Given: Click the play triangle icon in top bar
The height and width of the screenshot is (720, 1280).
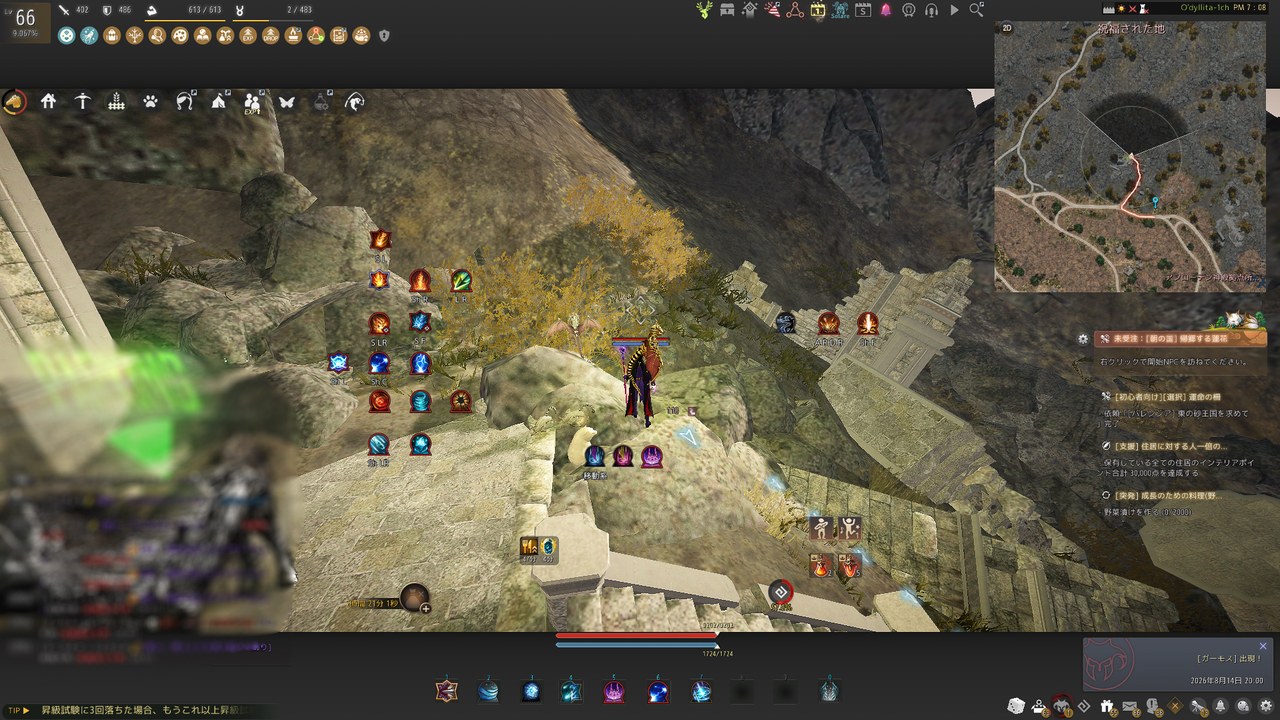Looking at the screenshot, I should [954, 10].
